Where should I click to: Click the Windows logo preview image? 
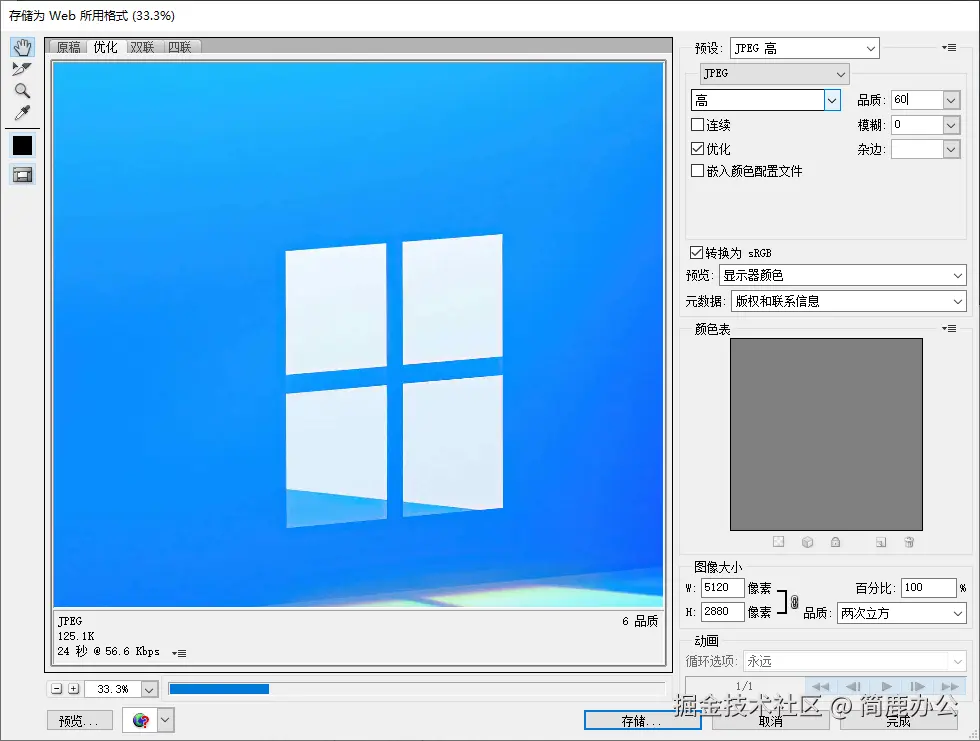(358, 334)
